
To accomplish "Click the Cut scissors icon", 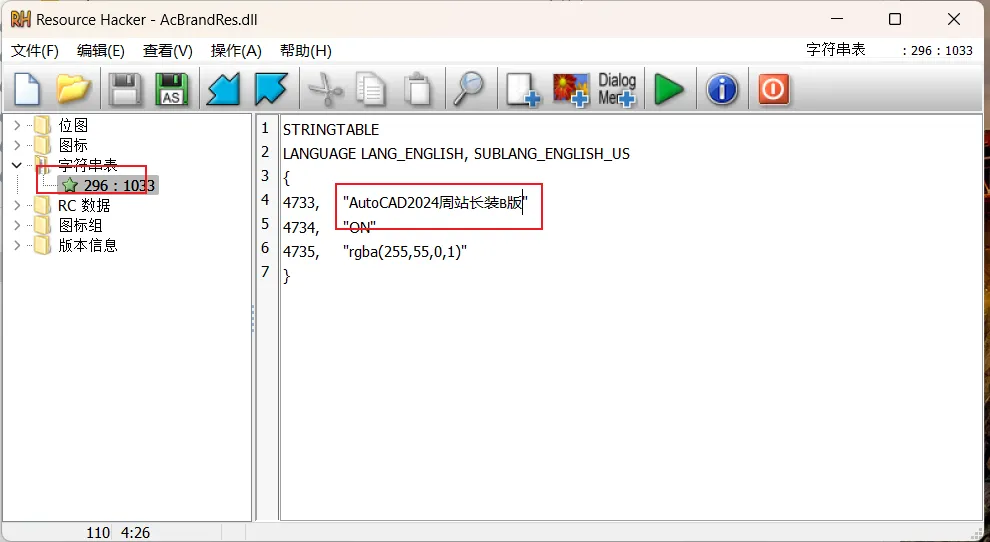I will pyautogui.click(x=326, y=89).
